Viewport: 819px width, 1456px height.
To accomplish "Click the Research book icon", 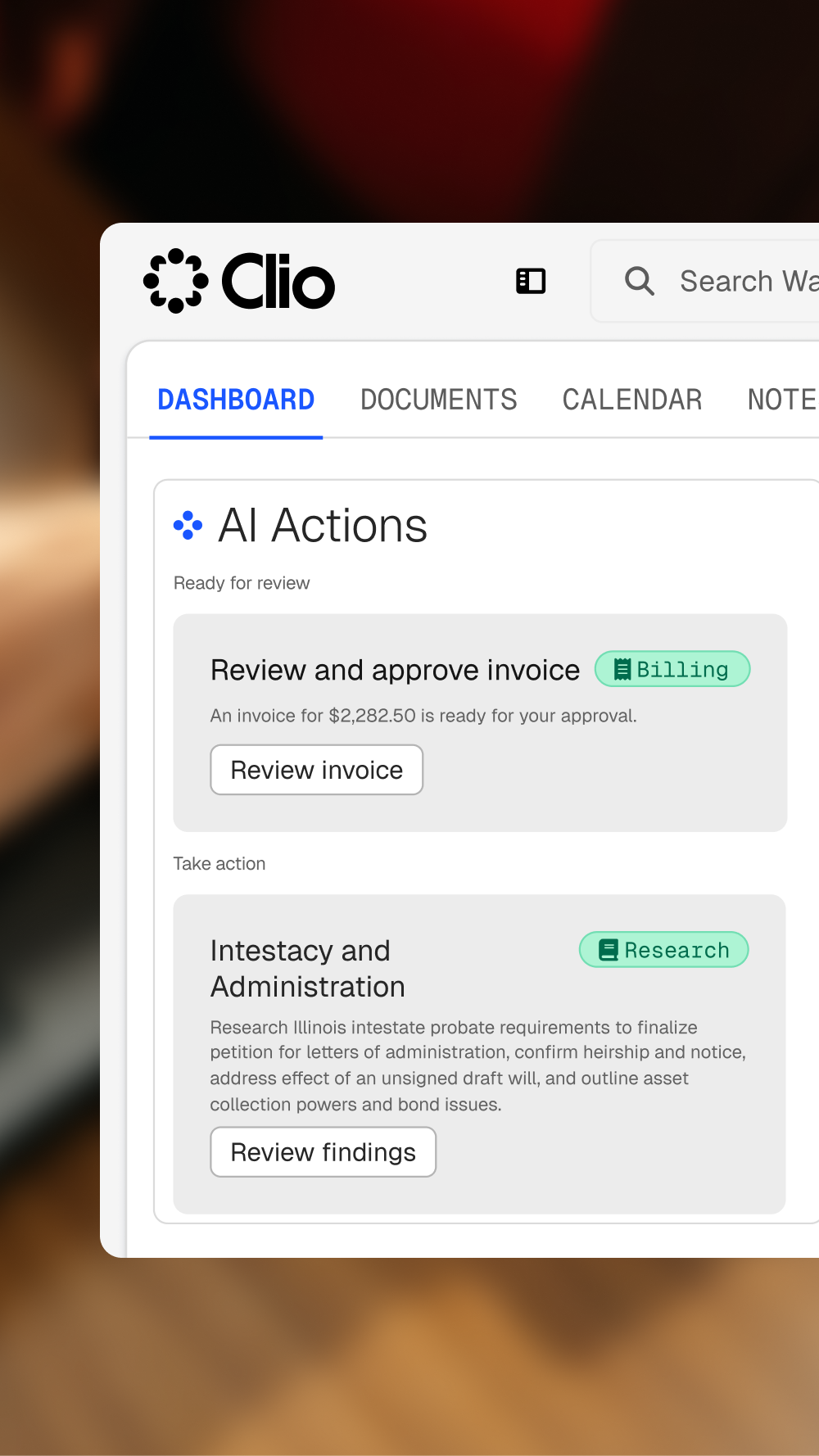I will (609, 950).
